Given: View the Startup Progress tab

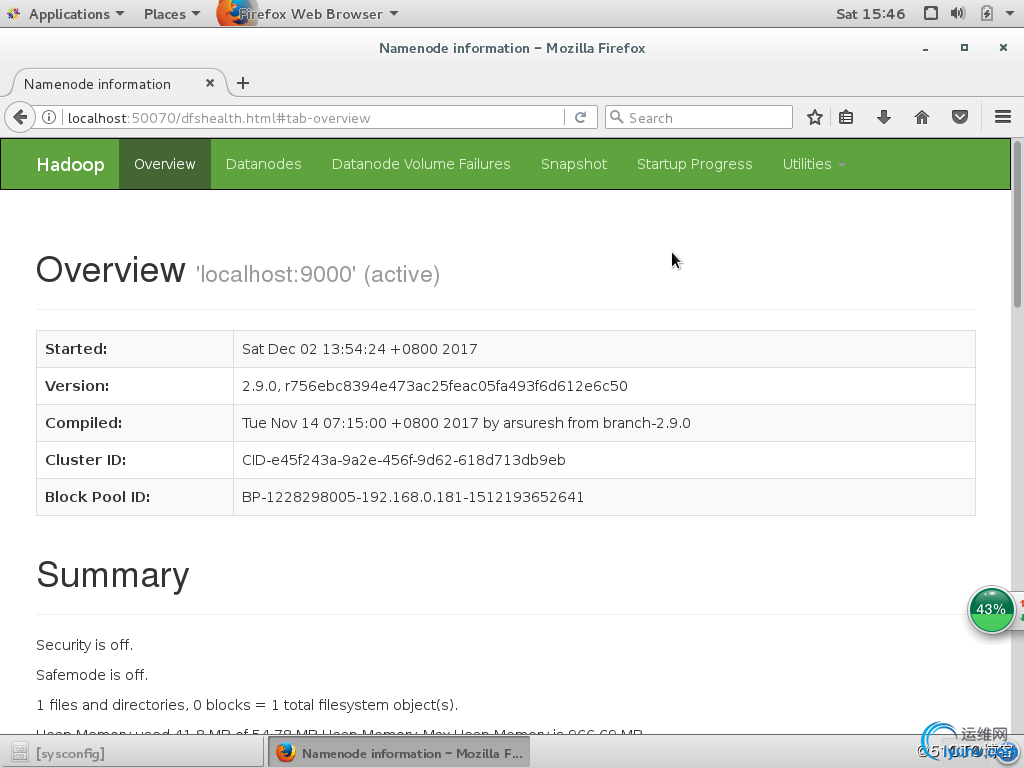Looking at the screenshot, I should pos(695,164).
